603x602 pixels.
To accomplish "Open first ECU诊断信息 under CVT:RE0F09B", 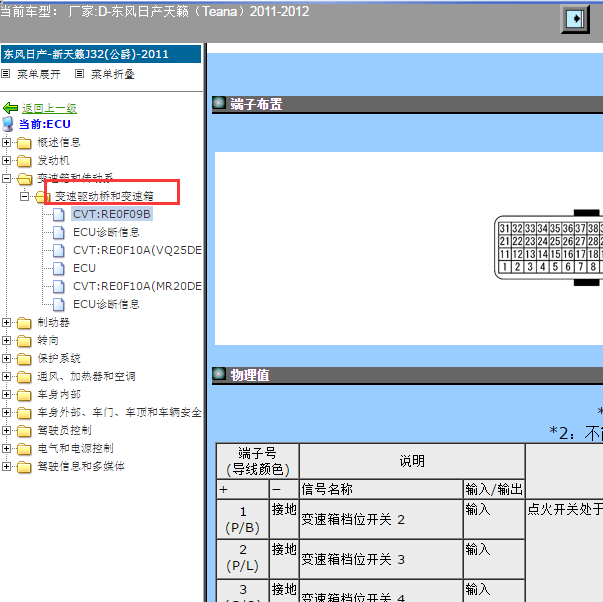I will pyautogui.click(x=106, y=232).
